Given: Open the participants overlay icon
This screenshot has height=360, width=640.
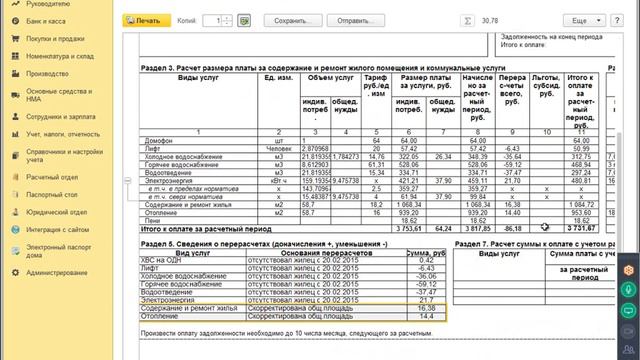Looking at the screenshot, I should pyautogui.click(x=629, y=350).
